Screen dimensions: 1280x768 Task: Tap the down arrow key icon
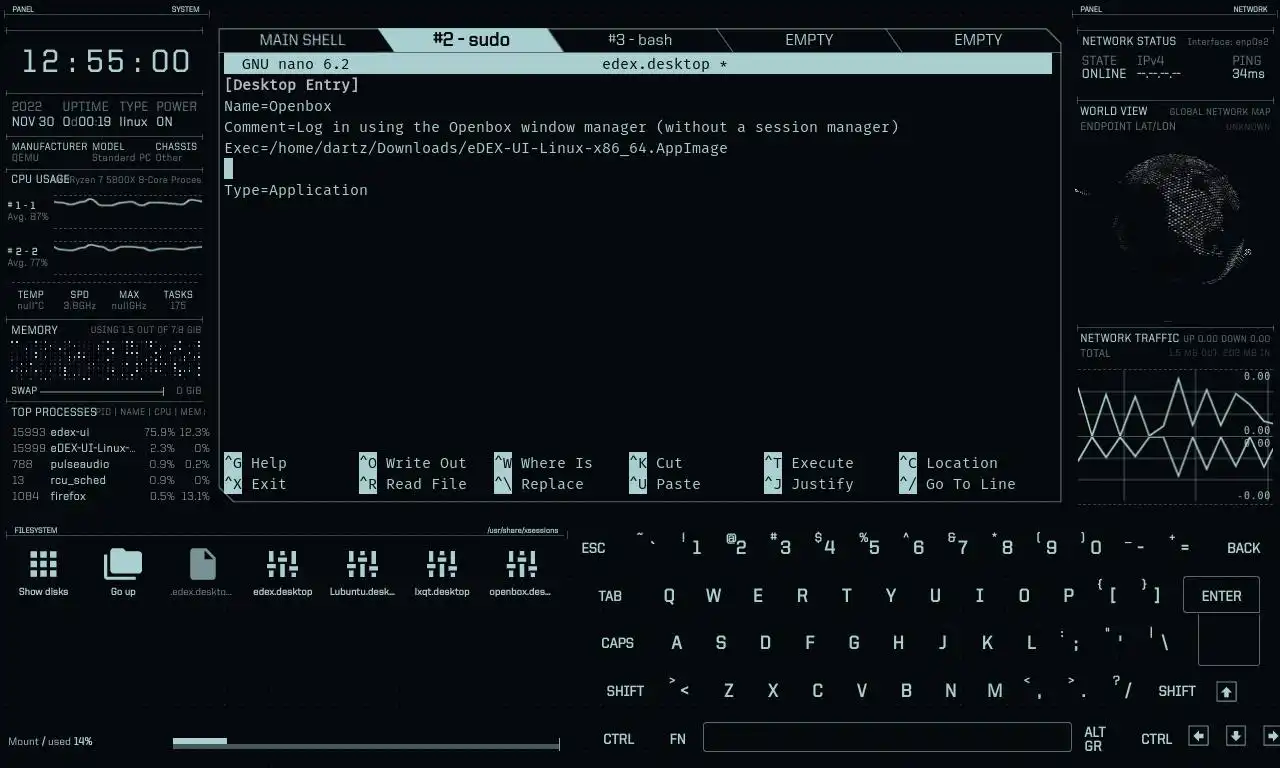coord(1236,736)
